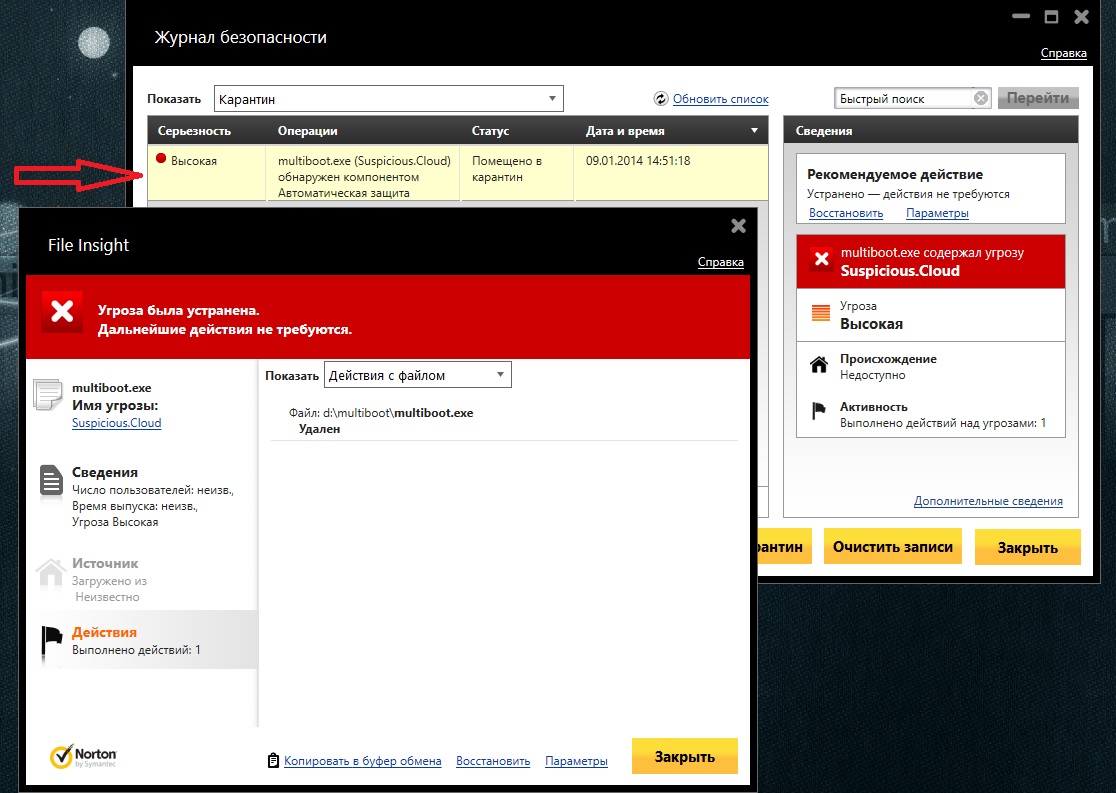Click the red severity dot on Высокая row

pyautogui.click(x=161, y=159)
